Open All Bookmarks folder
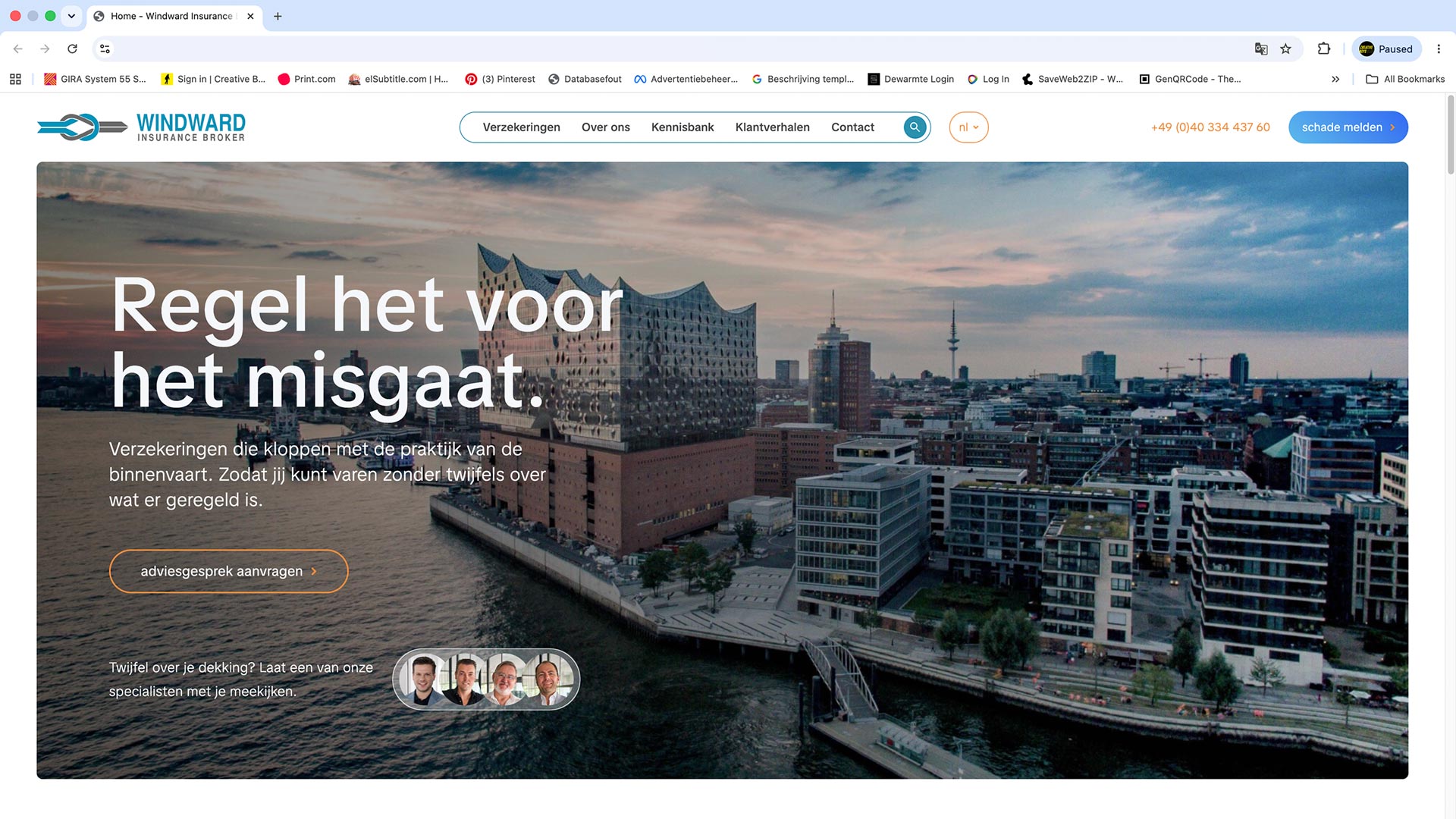 pos(1405,79)
